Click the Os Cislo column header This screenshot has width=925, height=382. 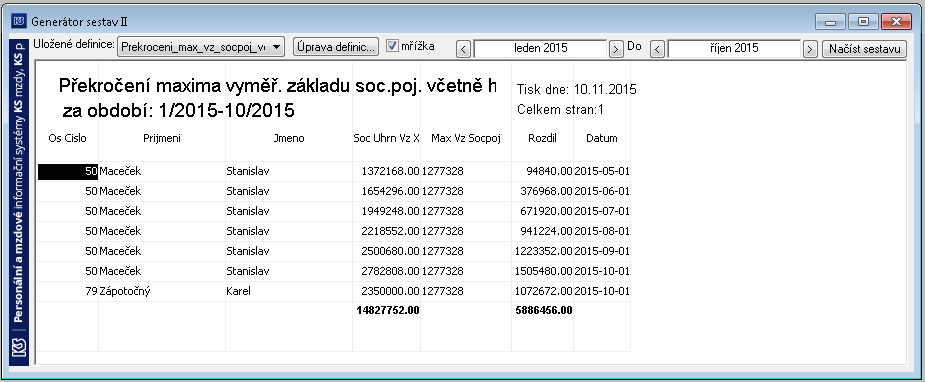point(67,139)
